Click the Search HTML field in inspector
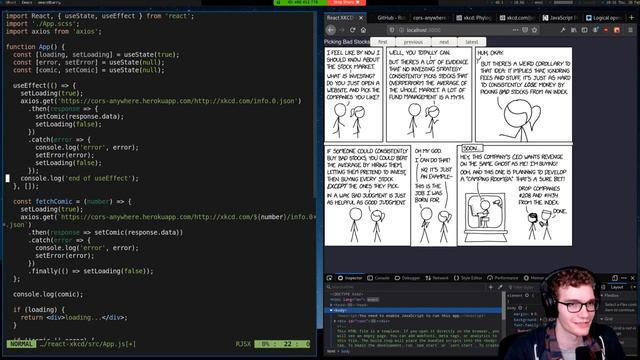Image resolution: width=640 pixels, height=360 pixels. (406, 287)
